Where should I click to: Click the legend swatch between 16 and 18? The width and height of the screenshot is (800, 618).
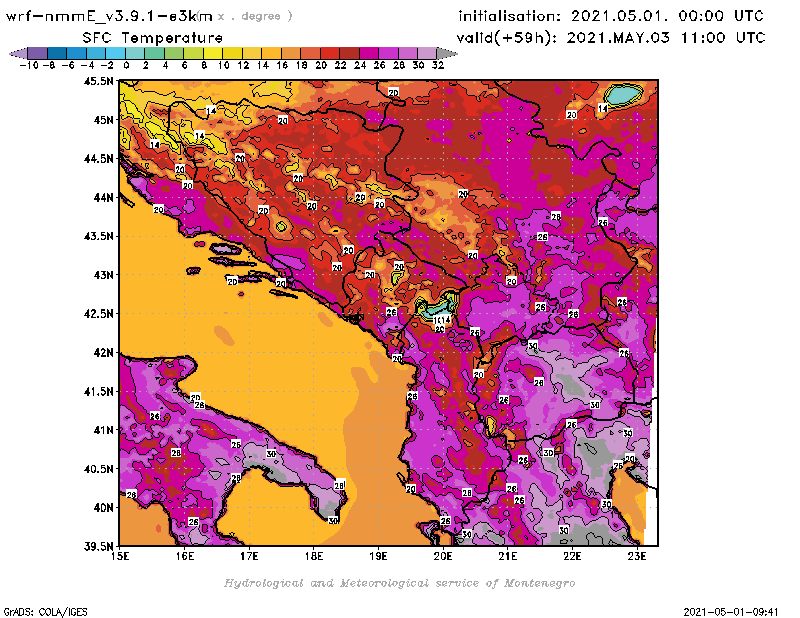291,53
